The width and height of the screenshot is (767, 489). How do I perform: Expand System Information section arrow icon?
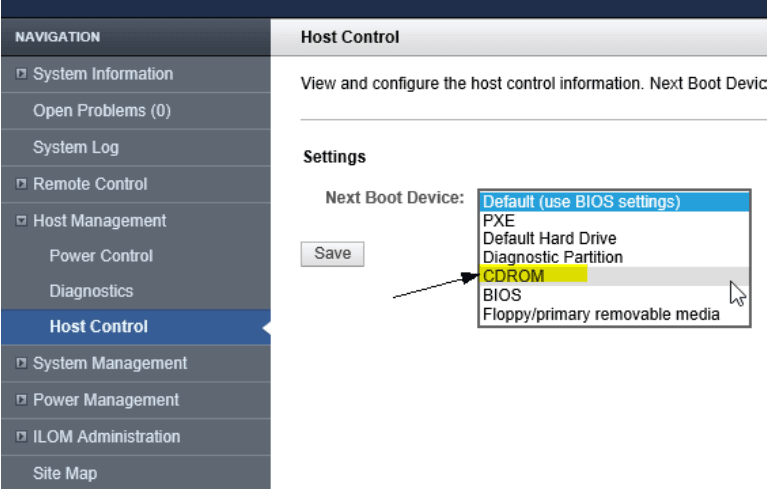coord(22,75)
